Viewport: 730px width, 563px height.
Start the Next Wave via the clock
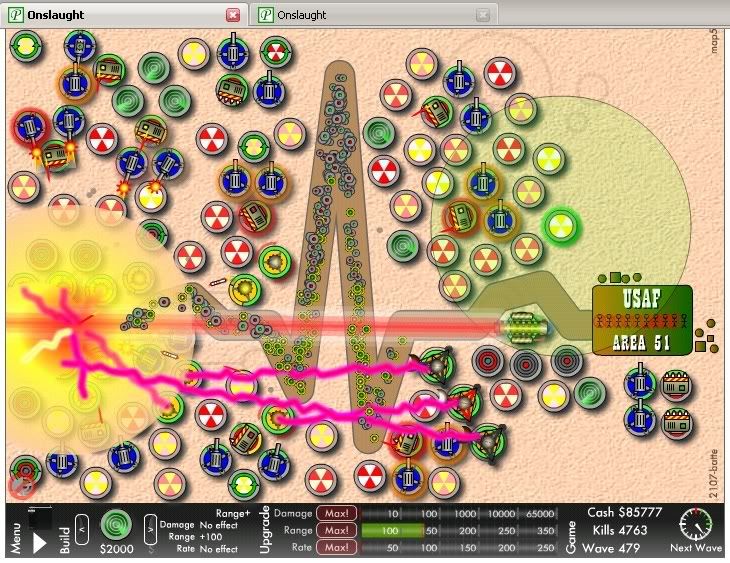pos(696,524)
